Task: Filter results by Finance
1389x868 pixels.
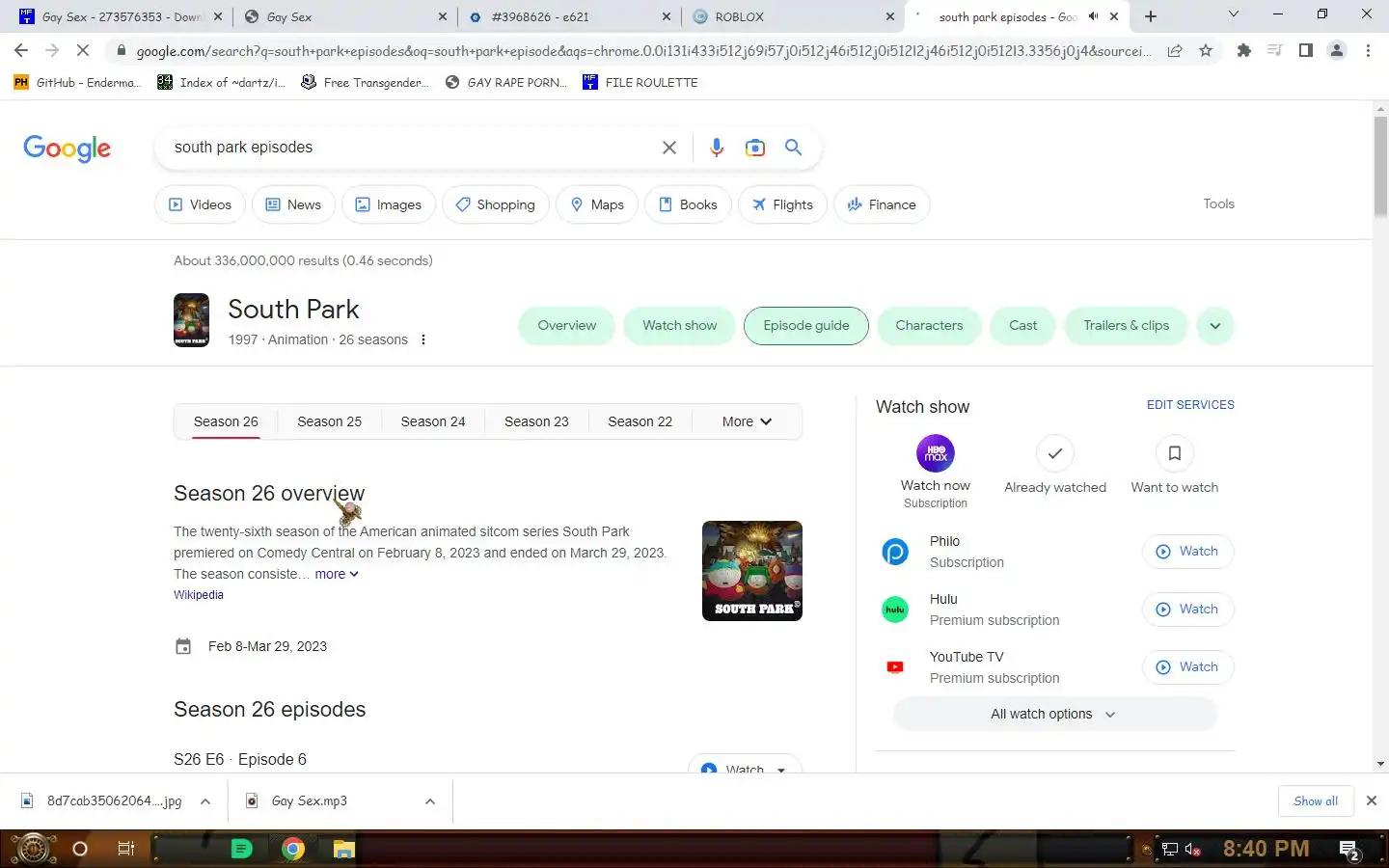Action: 882,204
